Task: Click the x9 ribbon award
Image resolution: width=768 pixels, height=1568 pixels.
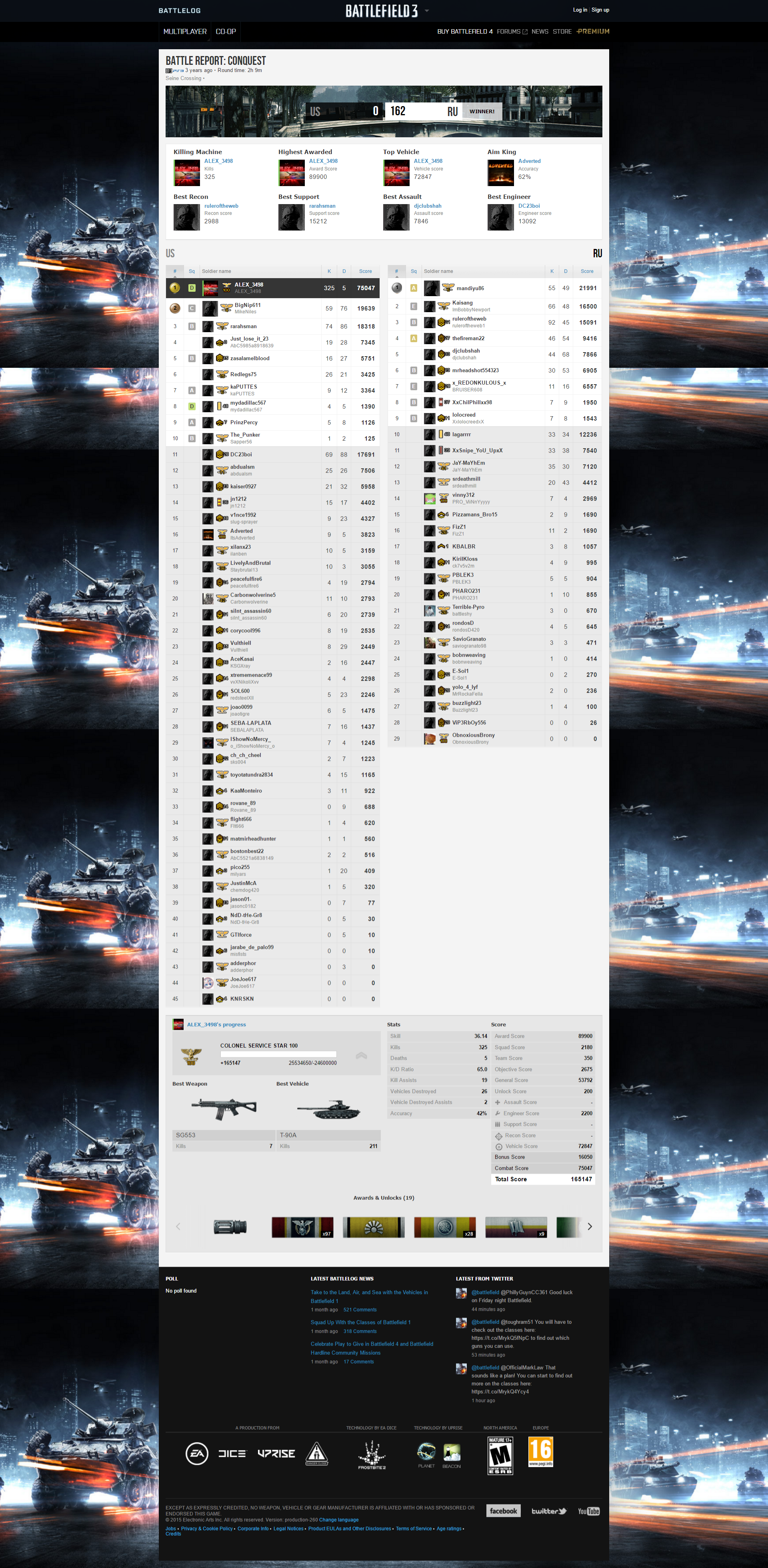Action: point(516,1227)
